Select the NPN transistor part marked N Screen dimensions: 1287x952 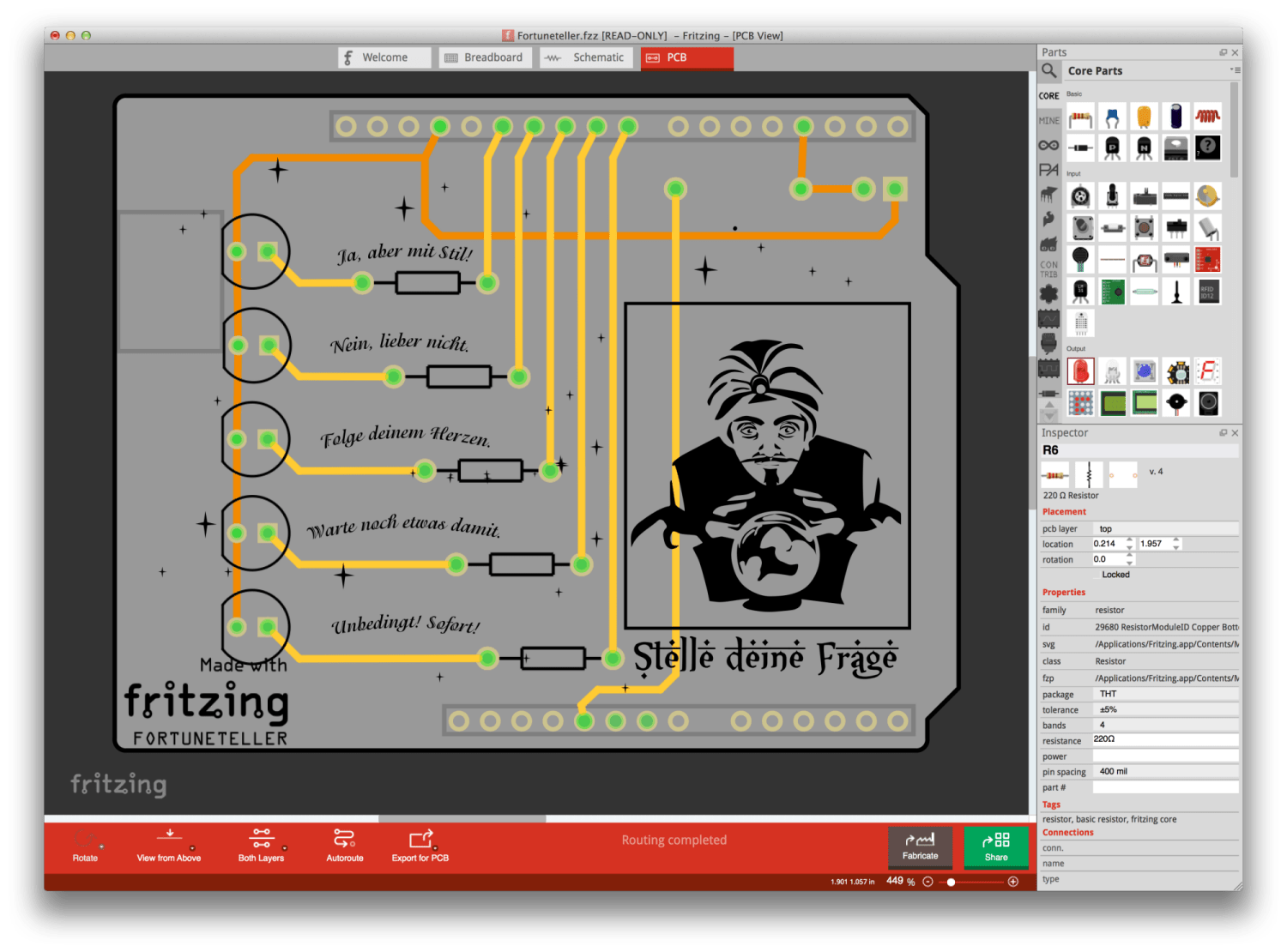pyautogui.click(x=1145, y=148)
